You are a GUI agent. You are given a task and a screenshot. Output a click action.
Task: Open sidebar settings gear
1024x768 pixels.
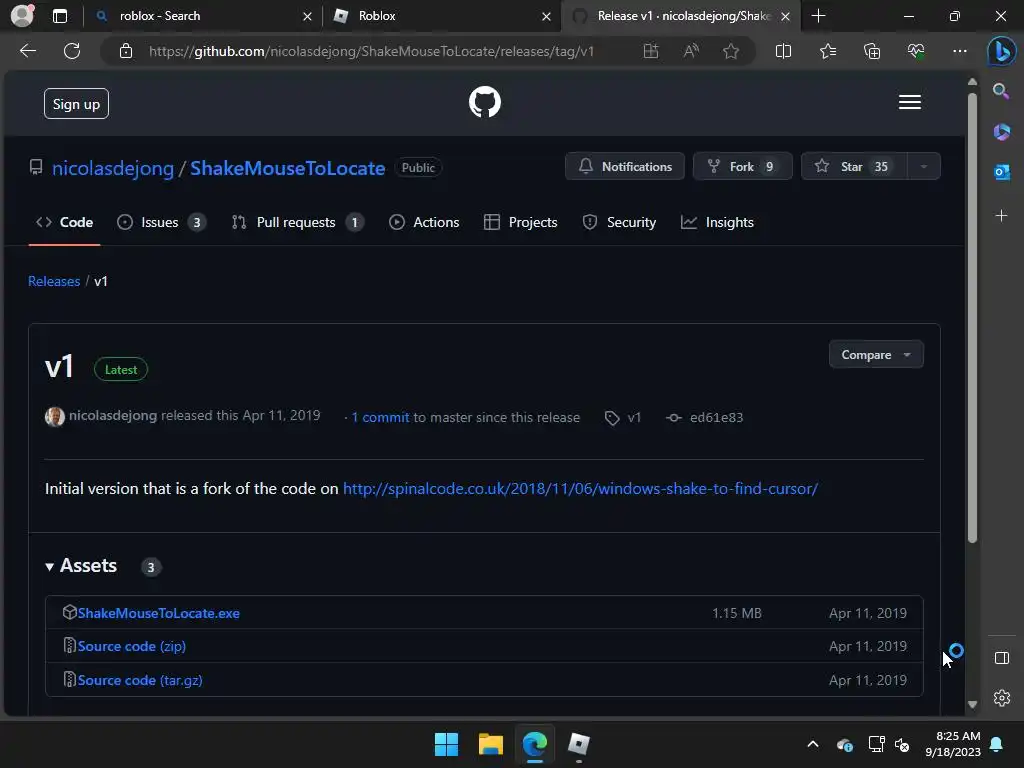pos(1001,697)
